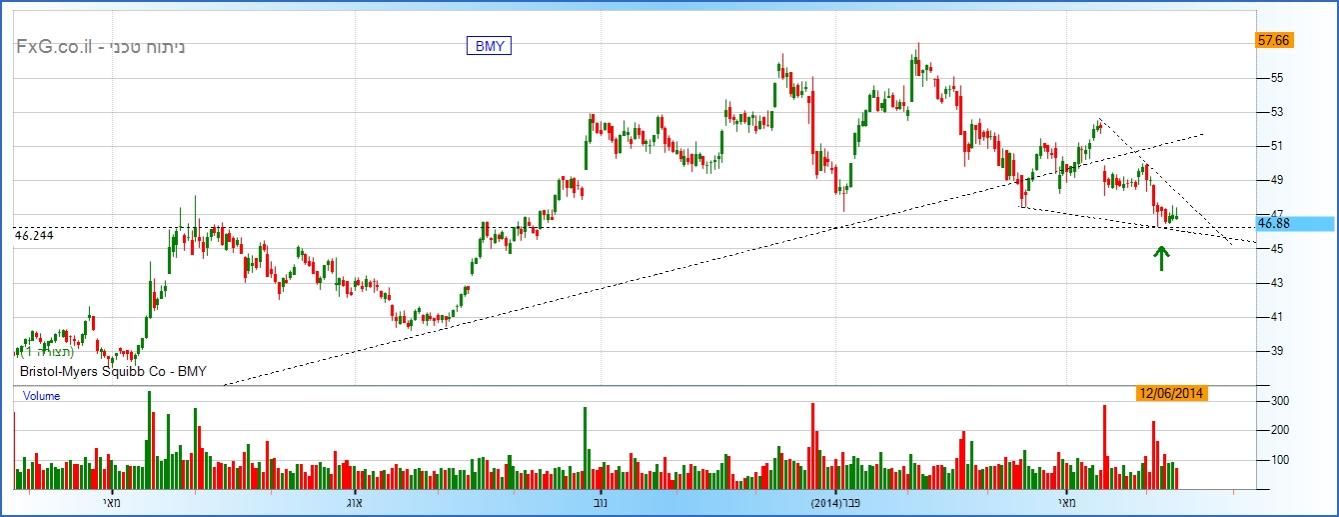The image size is (1339, 517).
Task: Click the 55 value on the price axis
Action: [1277, 78]
